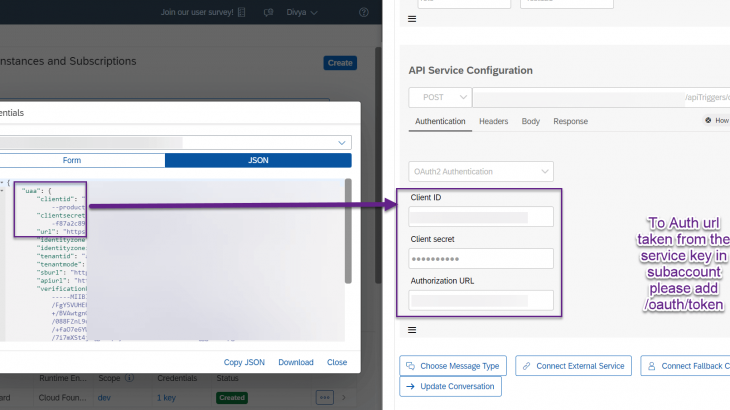Click the Created status badge
Screen dimensions: 730x410
click(x=232, y=398)
